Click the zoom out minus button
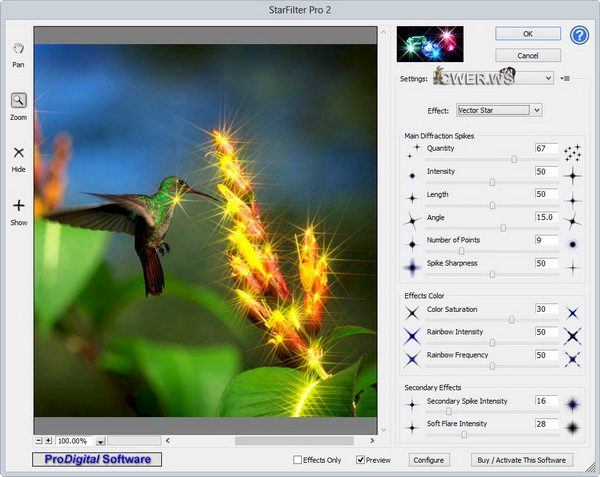The height and width of the screenshot is (477, 600). pos(38,440)
